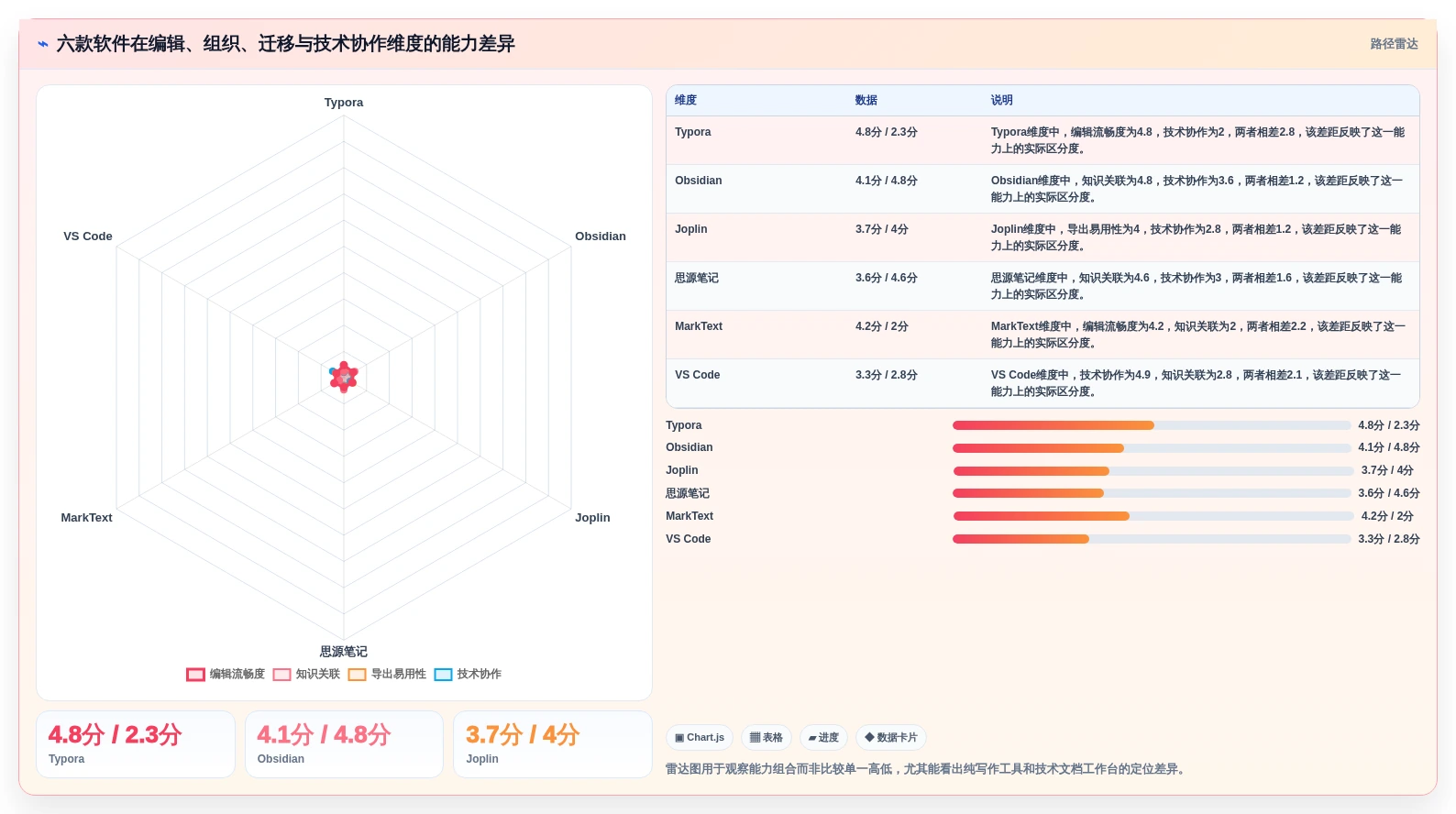Viewport: 1456px width, 814px height.
Task: Click the blue lightning icon beside the title
Action: 43,44
